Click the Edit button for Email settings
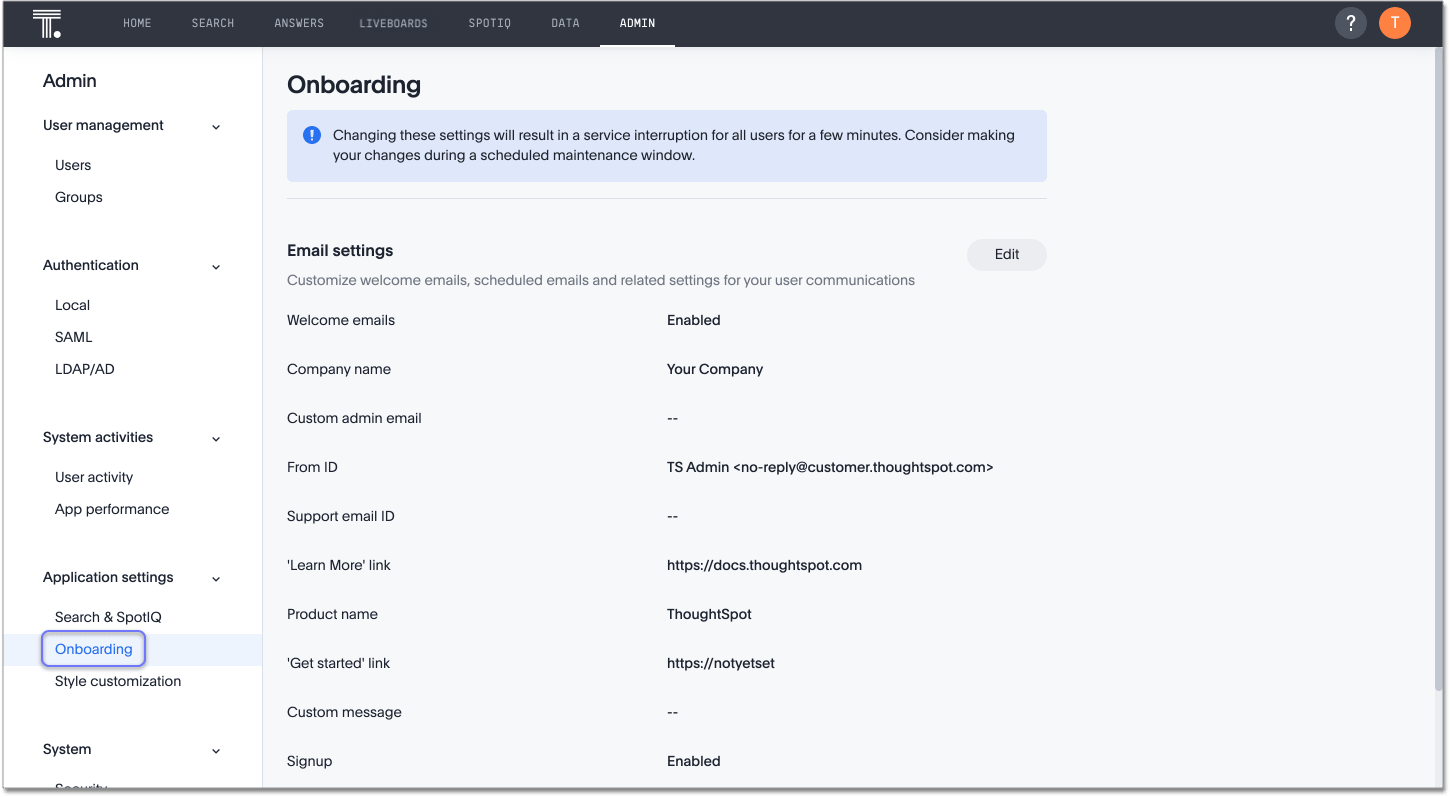 coord(1006,254)
